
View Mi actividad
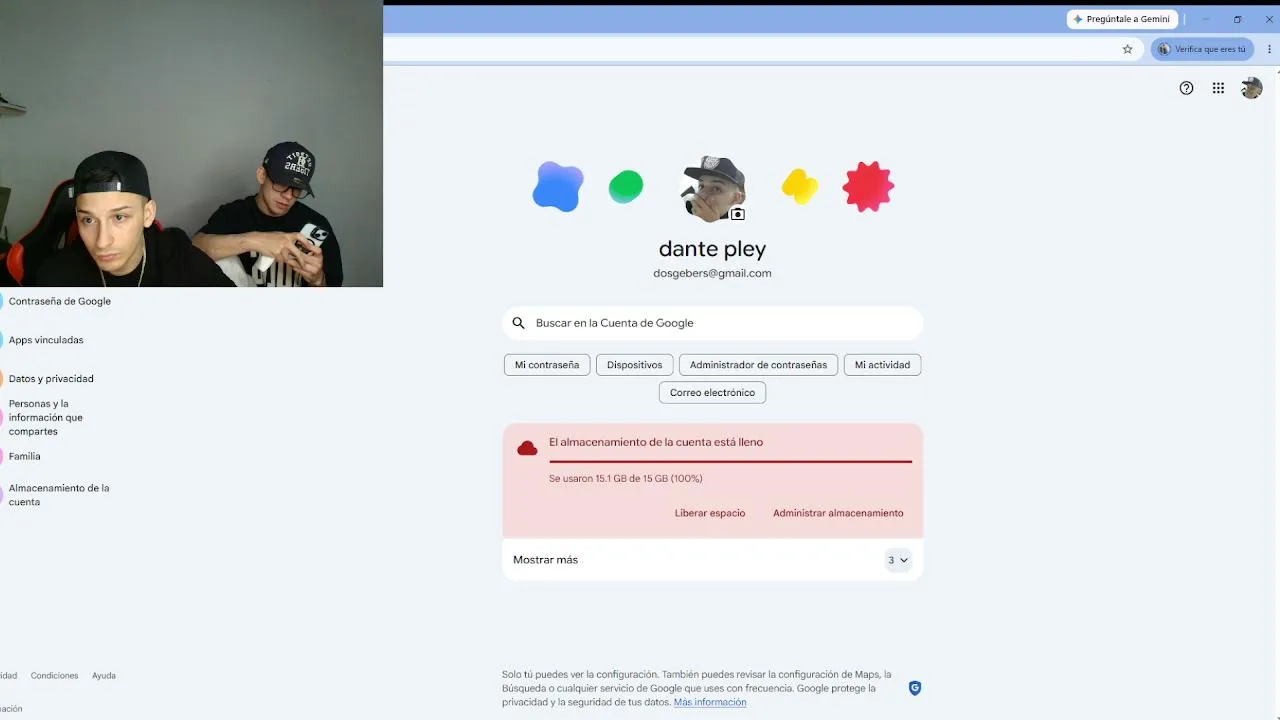coord(882,365)
